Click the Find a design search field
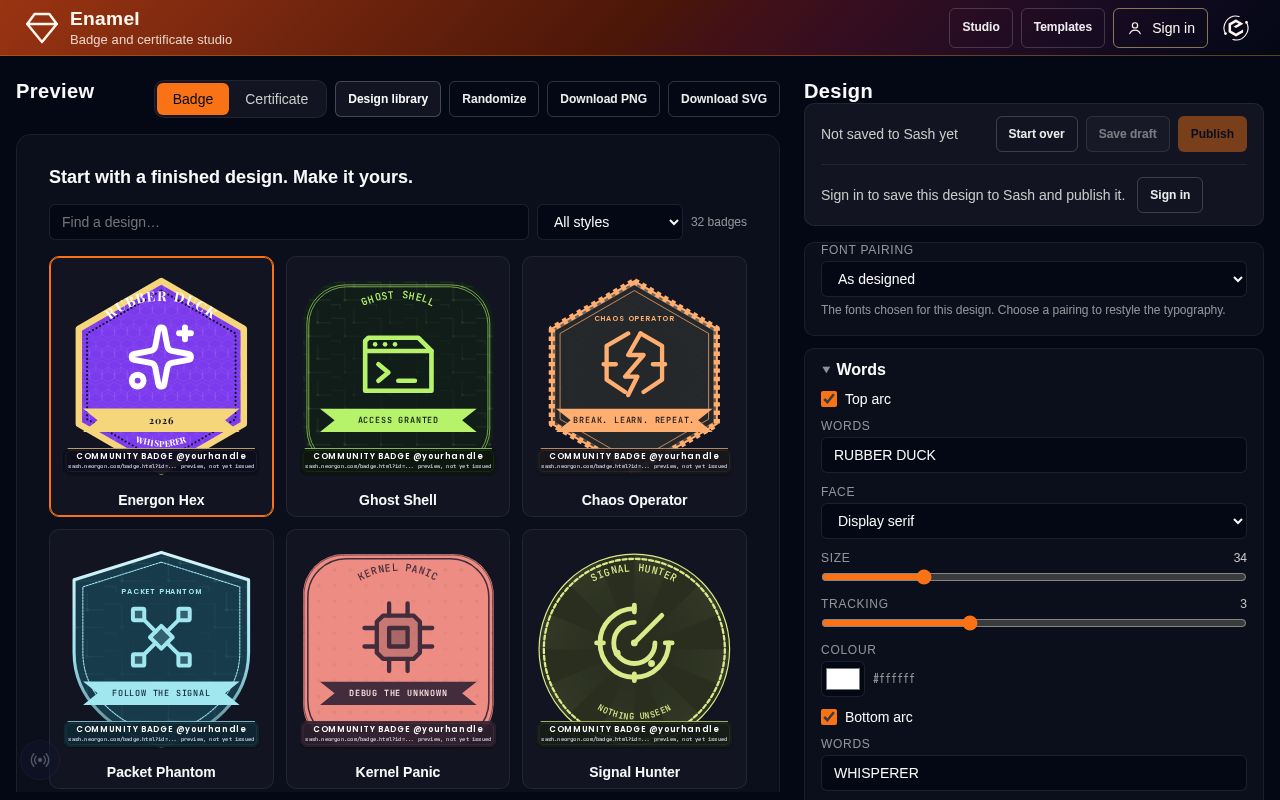Viewport: 1280px width, 800px height. pos(289,222)
